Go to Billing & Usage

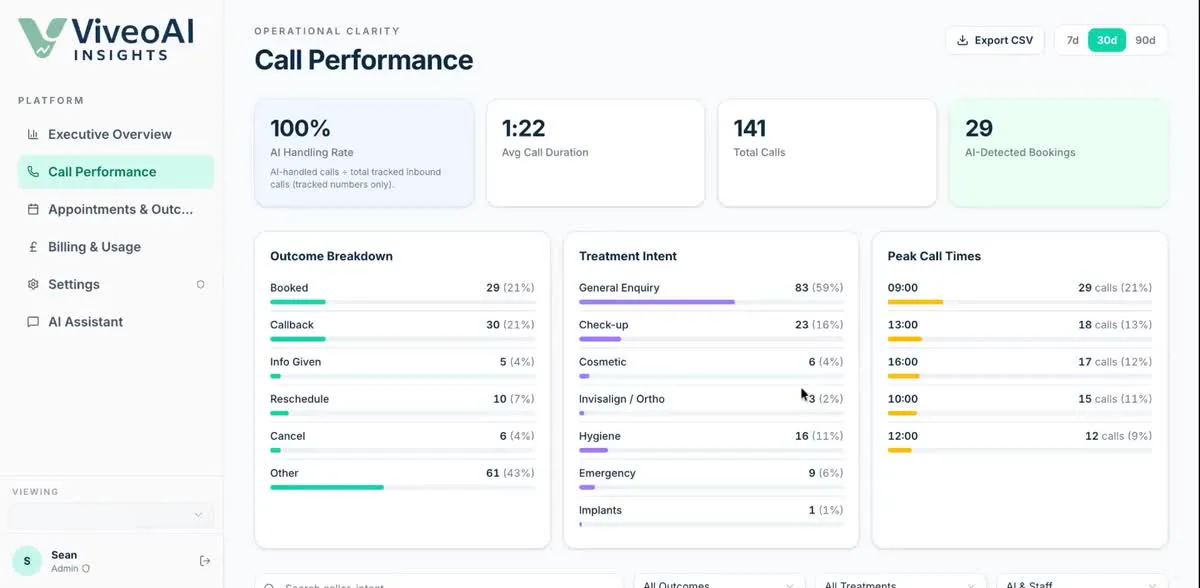coord(115,247)
